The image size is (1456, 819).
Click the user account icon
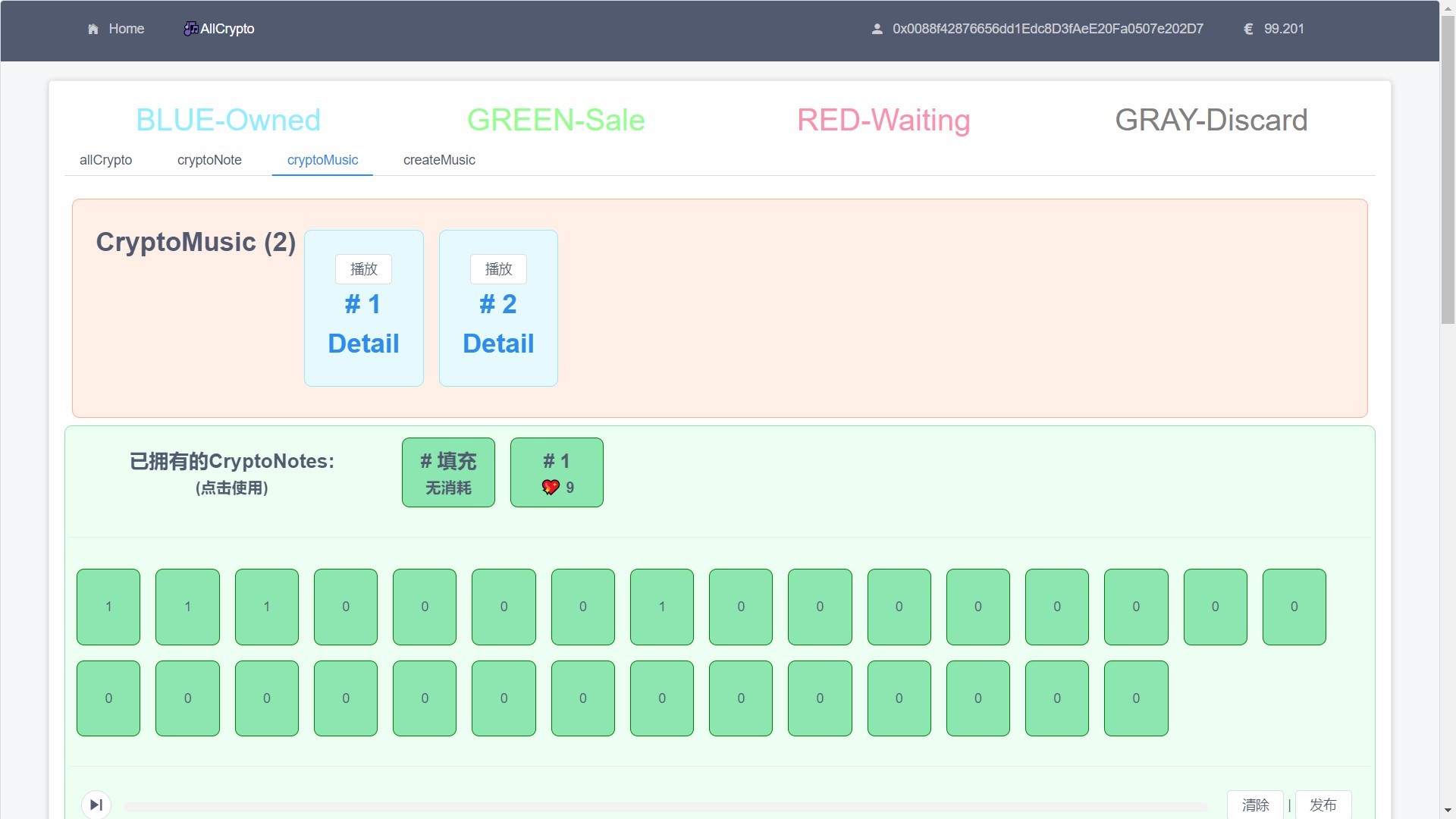(x=877, y=29)
